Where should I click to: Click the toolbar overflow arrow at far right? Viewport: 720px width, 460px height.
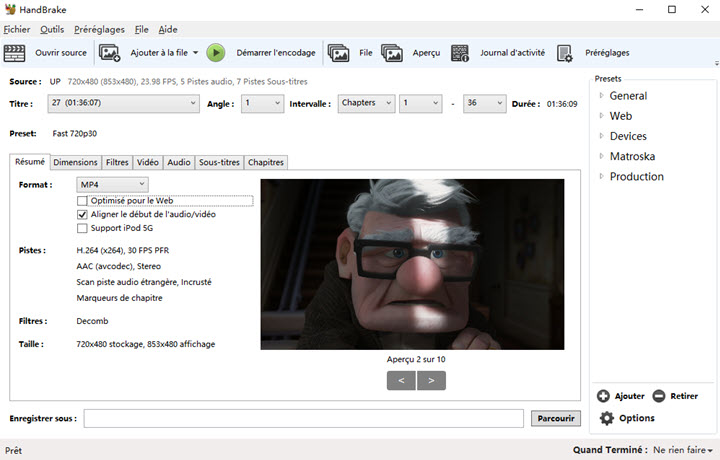coord(716,63)
